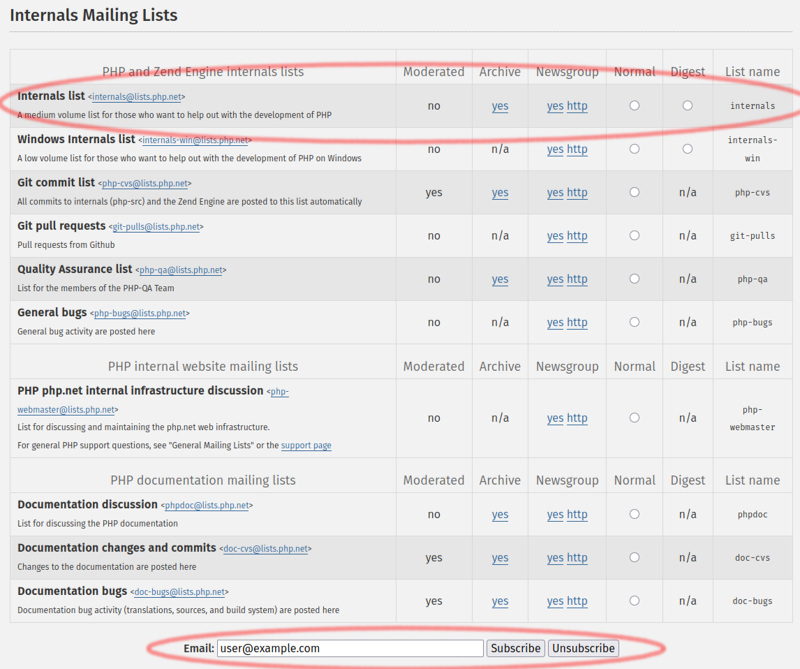Viewport: 800px width, 669px height.
Task: Open phpdoc@lists.php.net email link
Action: (207, 506)
